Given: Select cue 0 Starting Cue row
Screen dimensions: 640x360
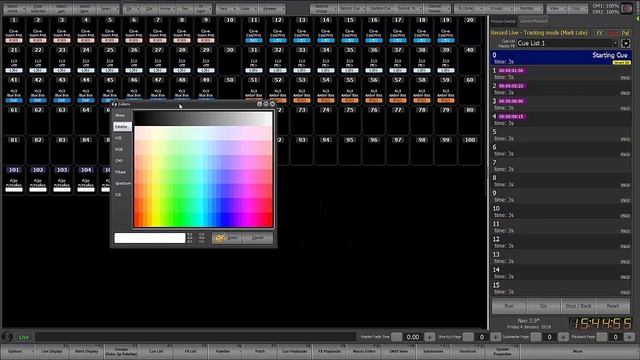Looking at the screenshot, I should click(561, 58).
